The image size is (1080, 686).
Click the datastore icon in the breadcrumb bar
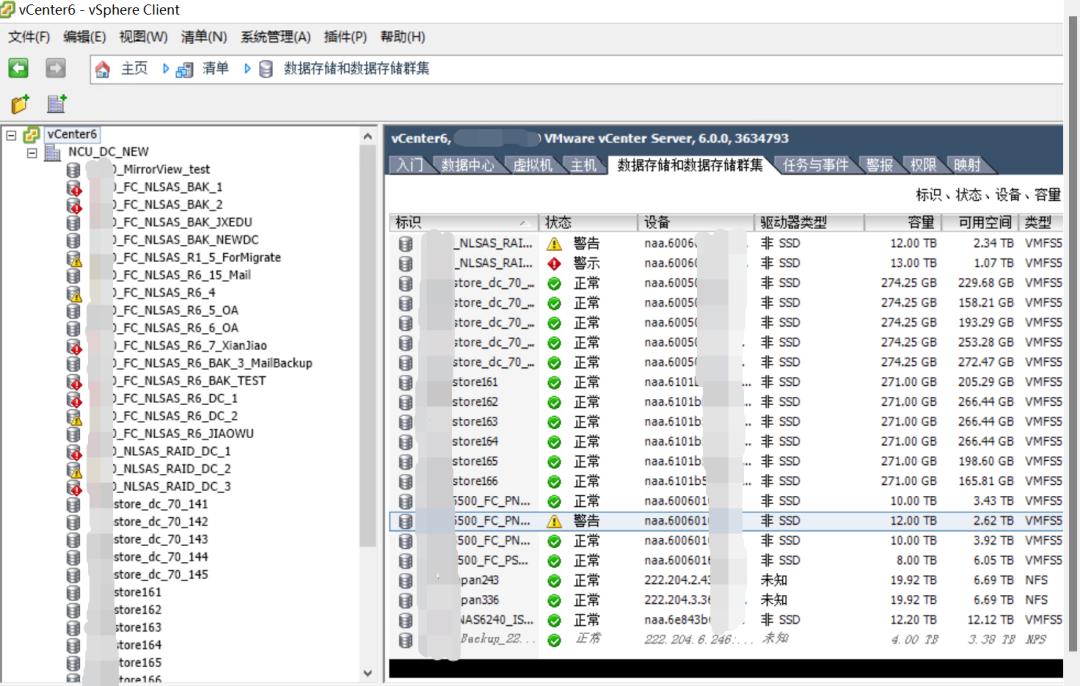[263, 68]
